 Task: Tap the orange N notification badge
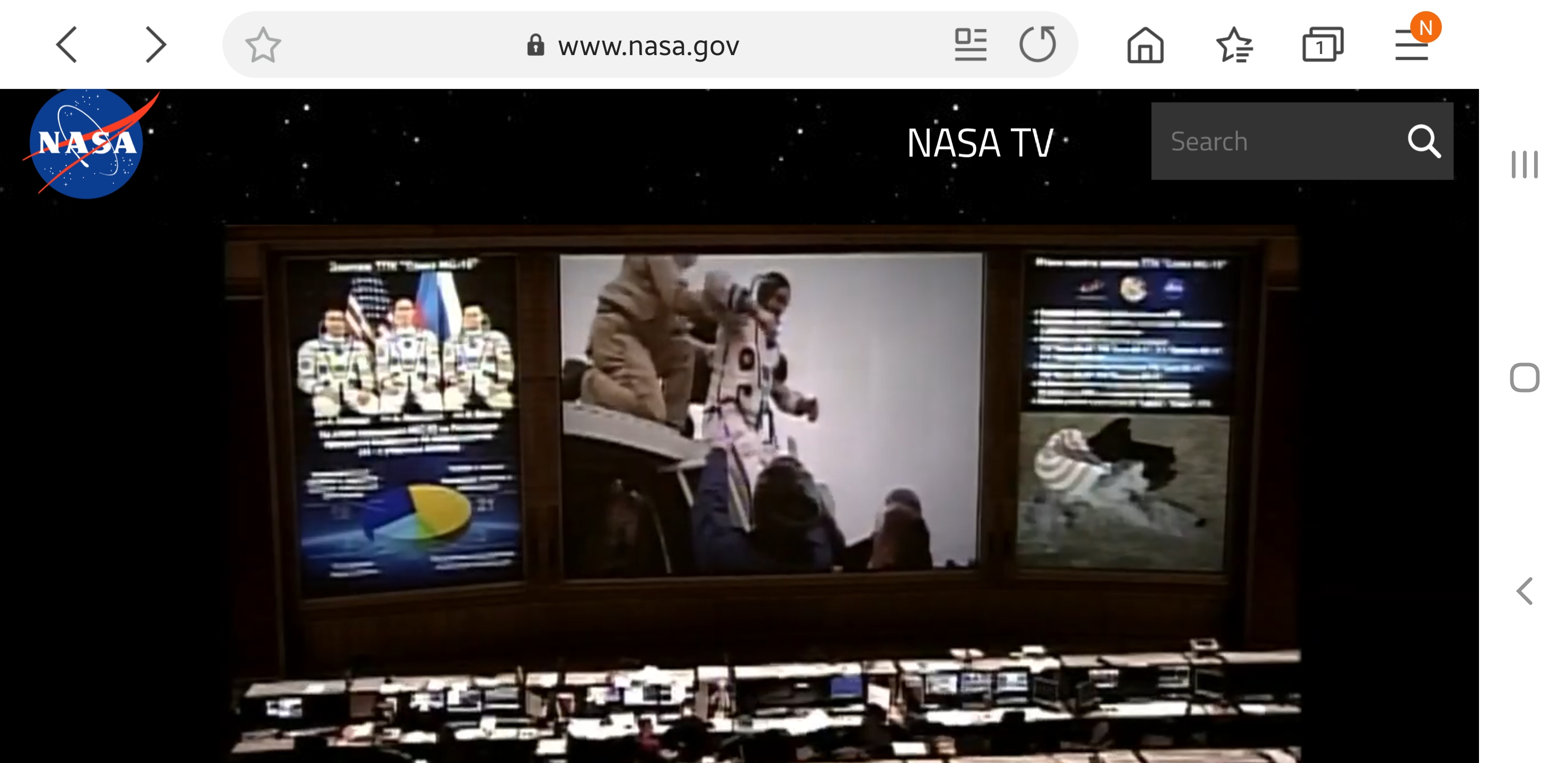tap(1425, 28)
